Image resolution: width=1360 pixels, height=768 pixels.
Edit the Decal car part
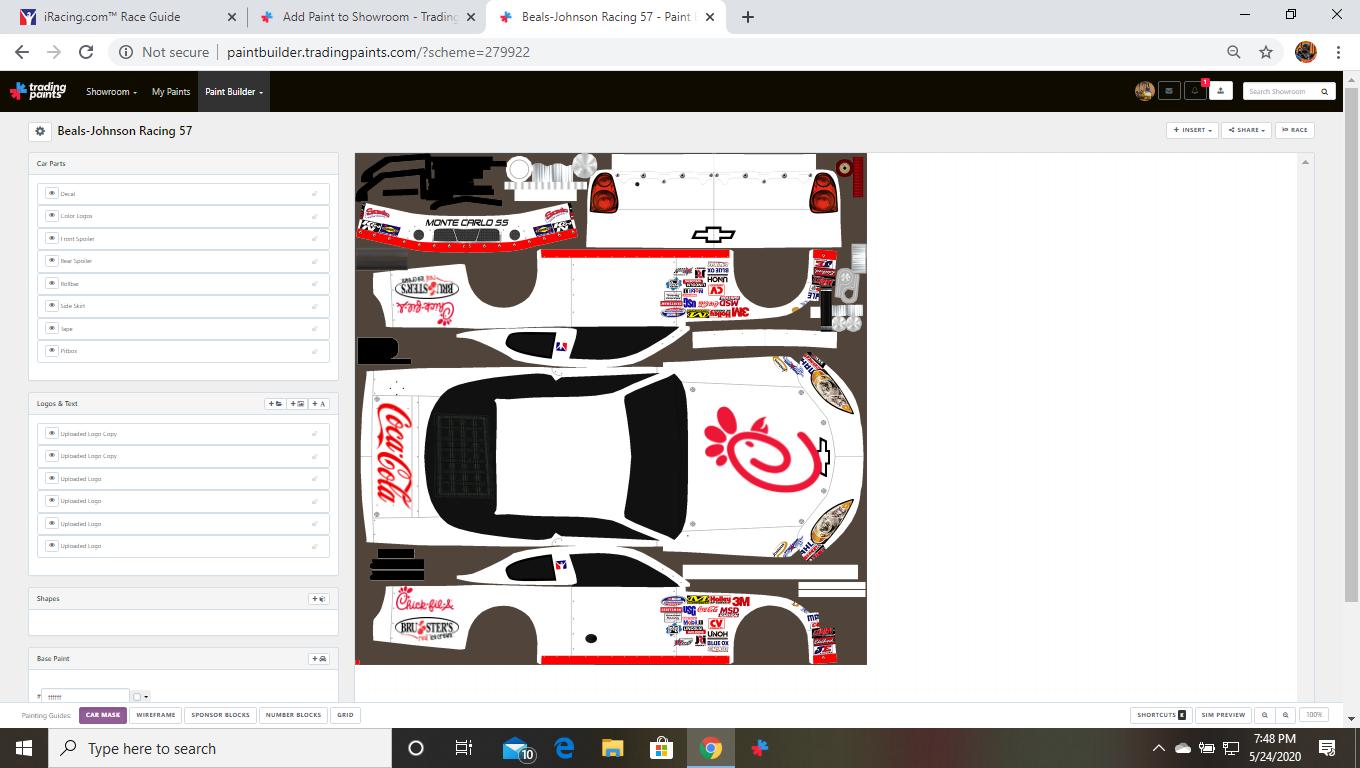[x=314, y=193]
